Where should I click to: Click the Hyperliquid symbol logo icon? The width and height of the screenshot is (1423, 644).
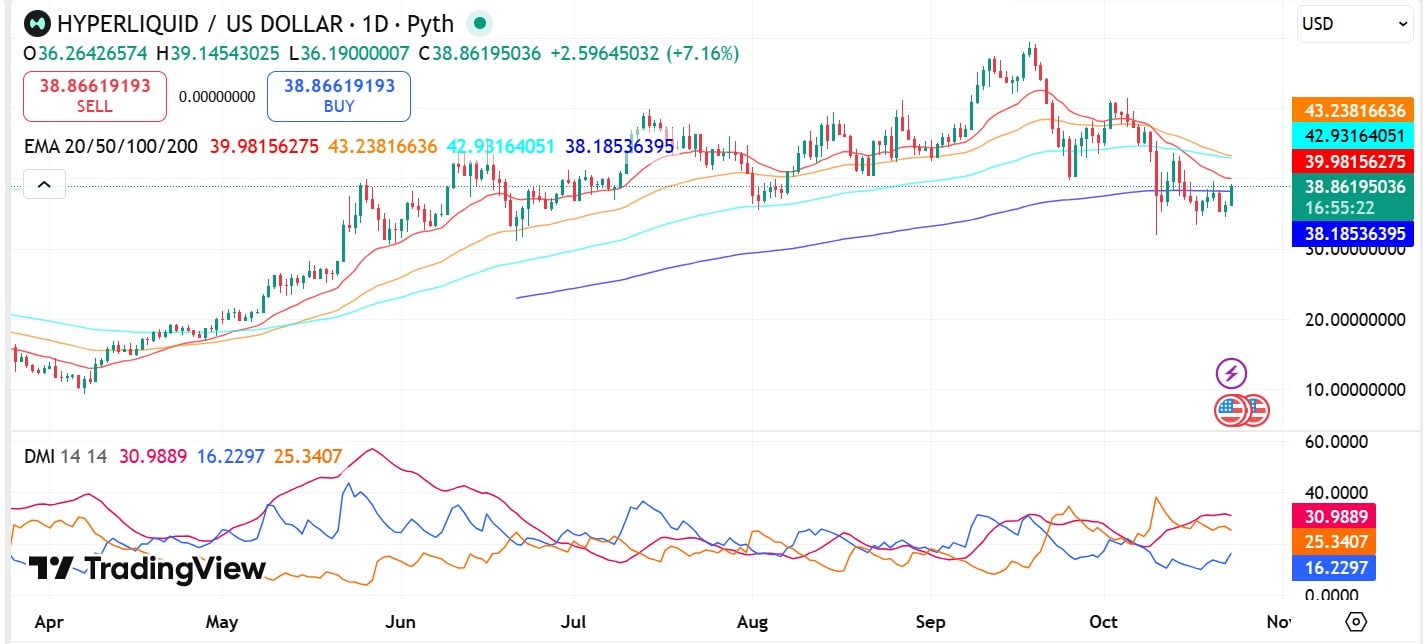click(37, 23)
